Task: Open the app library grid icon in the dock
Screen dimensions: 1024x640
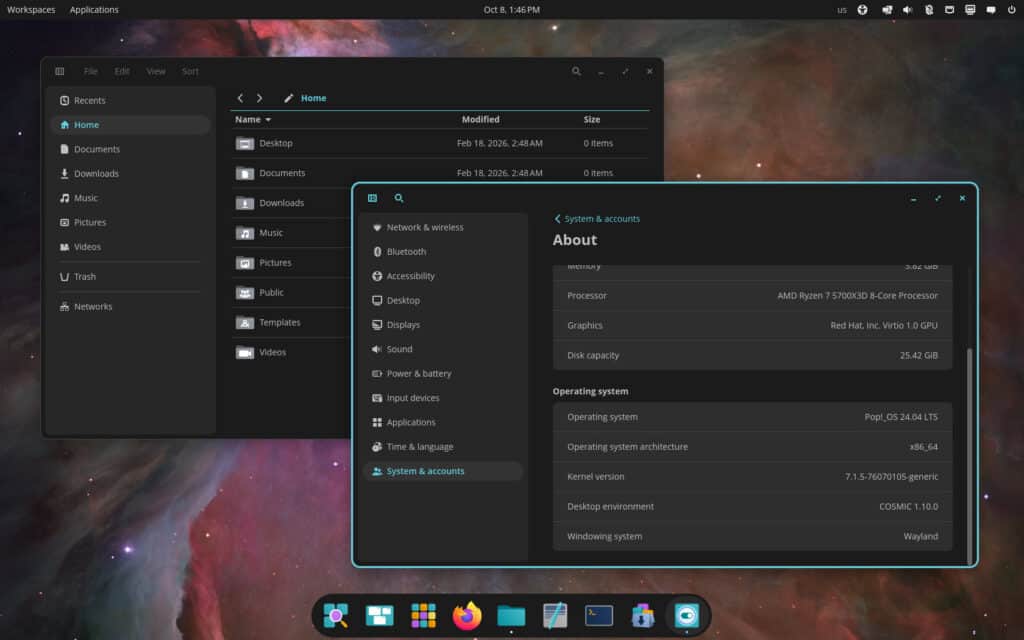Action: (x=423, y=615)
